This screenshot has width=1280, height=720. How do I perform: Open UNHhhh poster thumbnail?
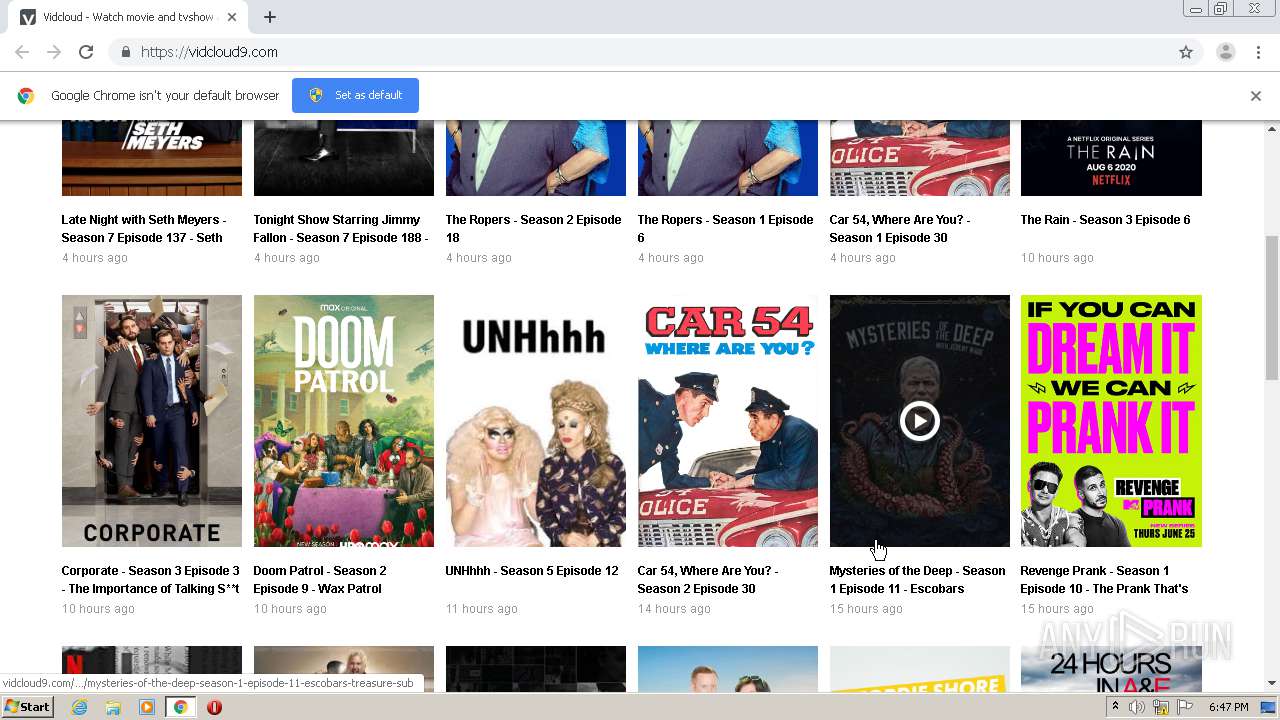pos(536,421)
